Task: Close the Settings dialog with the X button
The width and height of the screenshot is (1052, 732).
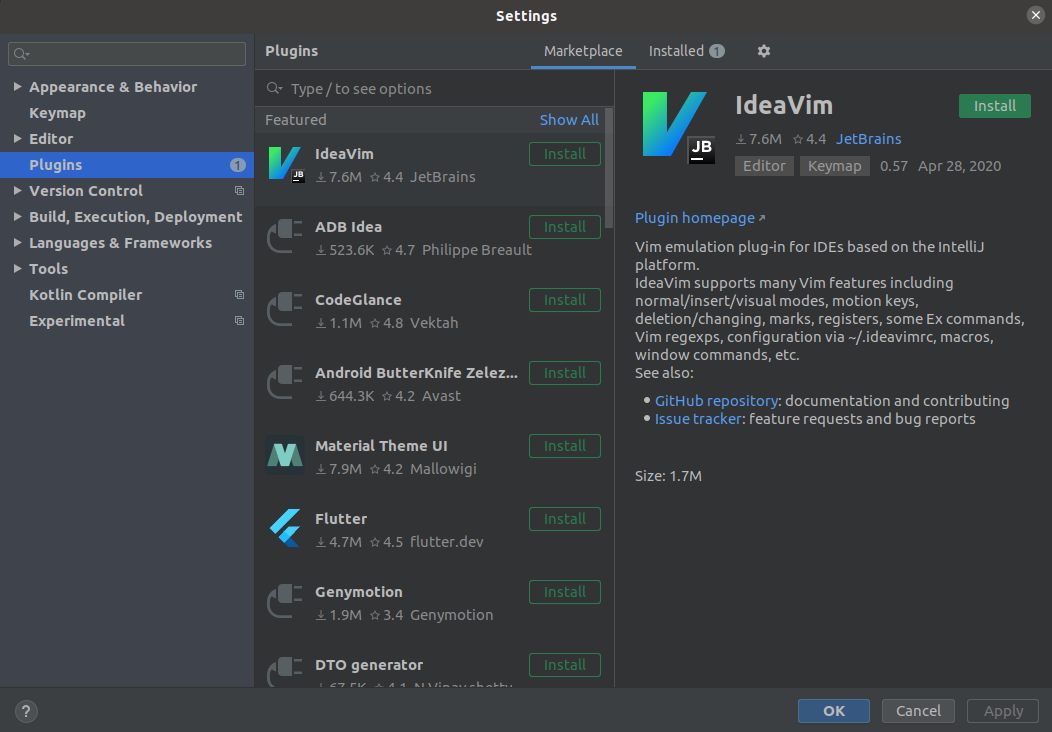Action: pos(1036,15)
